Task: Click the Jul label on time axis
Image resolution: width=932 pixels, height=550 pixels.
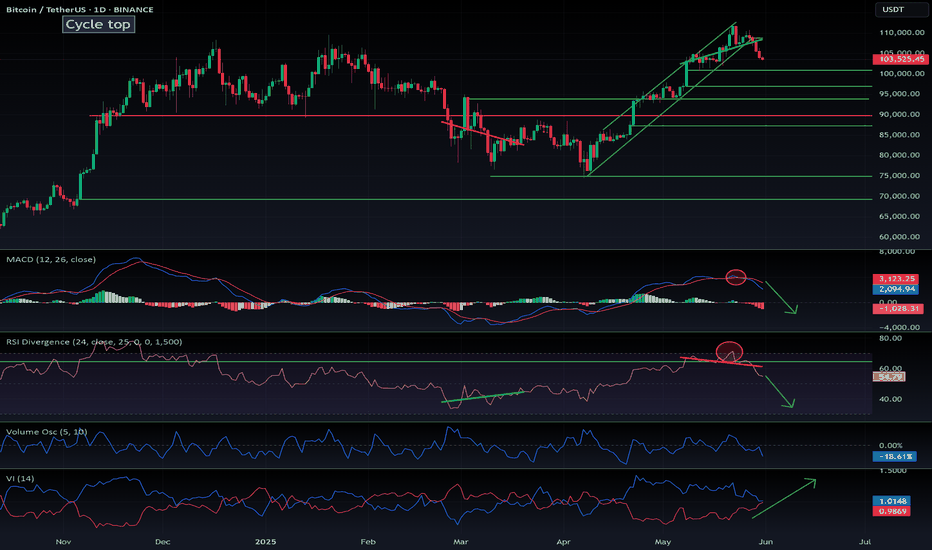Action: coord(865,542)
